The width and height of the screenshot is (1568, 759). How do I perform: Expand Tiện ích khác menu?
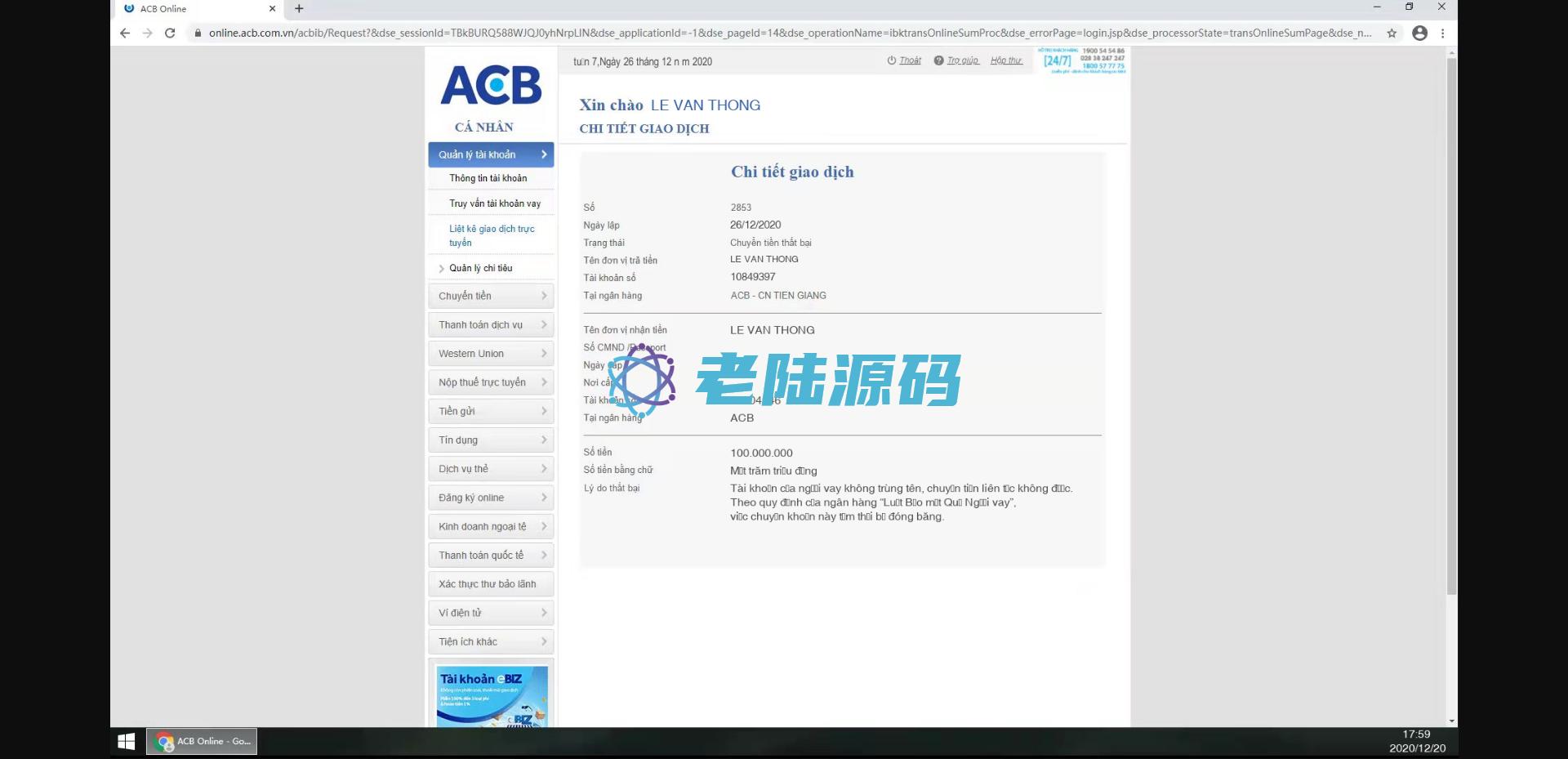491,642
